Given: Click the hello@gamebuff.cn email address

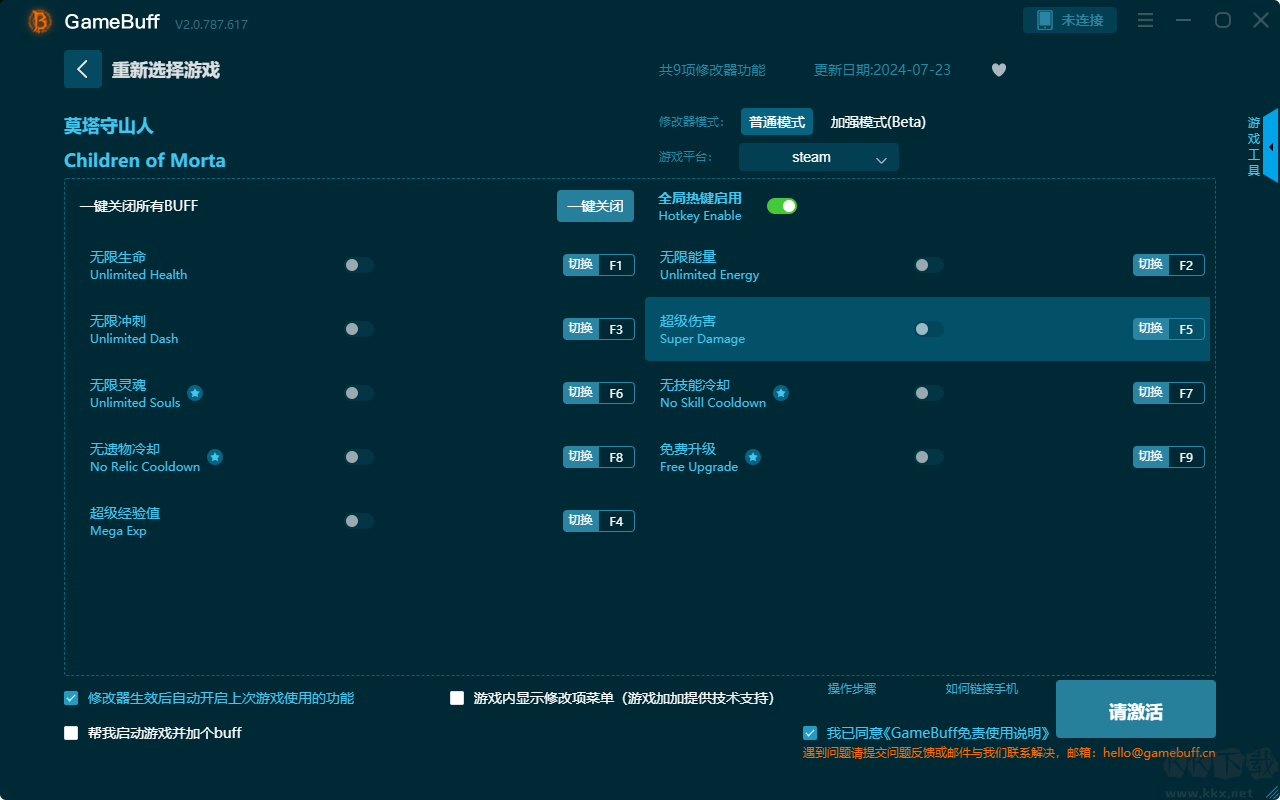Looking at the screenshot, I should (1159, 753).
